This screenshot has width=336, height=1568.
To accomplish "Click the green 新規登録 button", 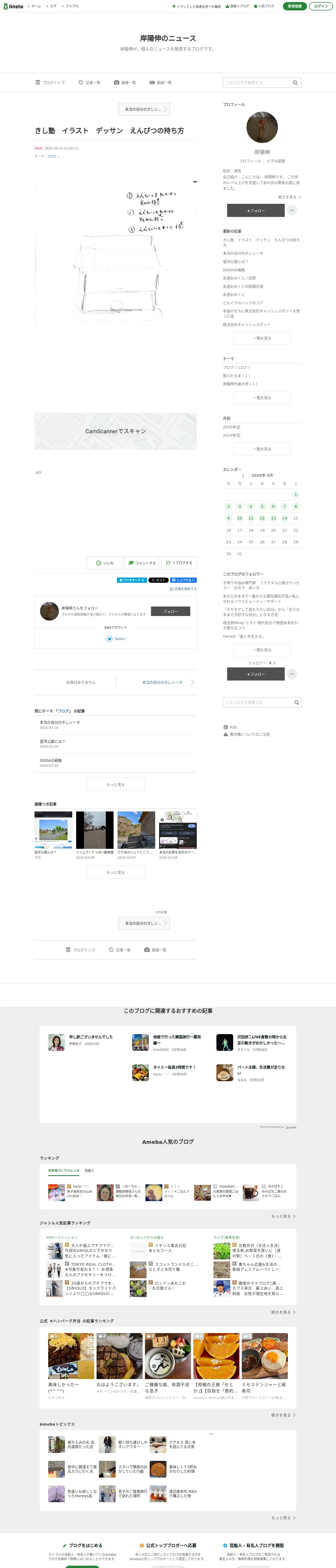I will [295, 6].
